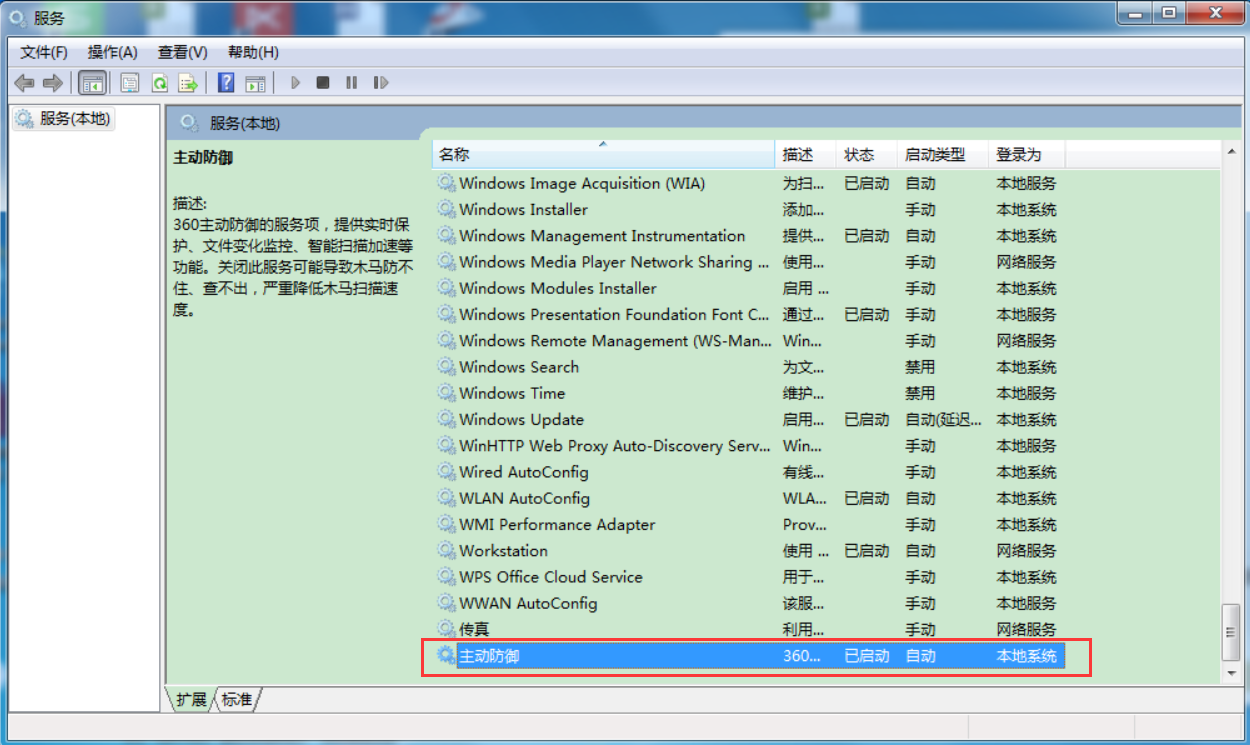The height and width of the screenshot is (745, 1250).
Task: Open the 操作(A) menu
Action: (112, 52)
